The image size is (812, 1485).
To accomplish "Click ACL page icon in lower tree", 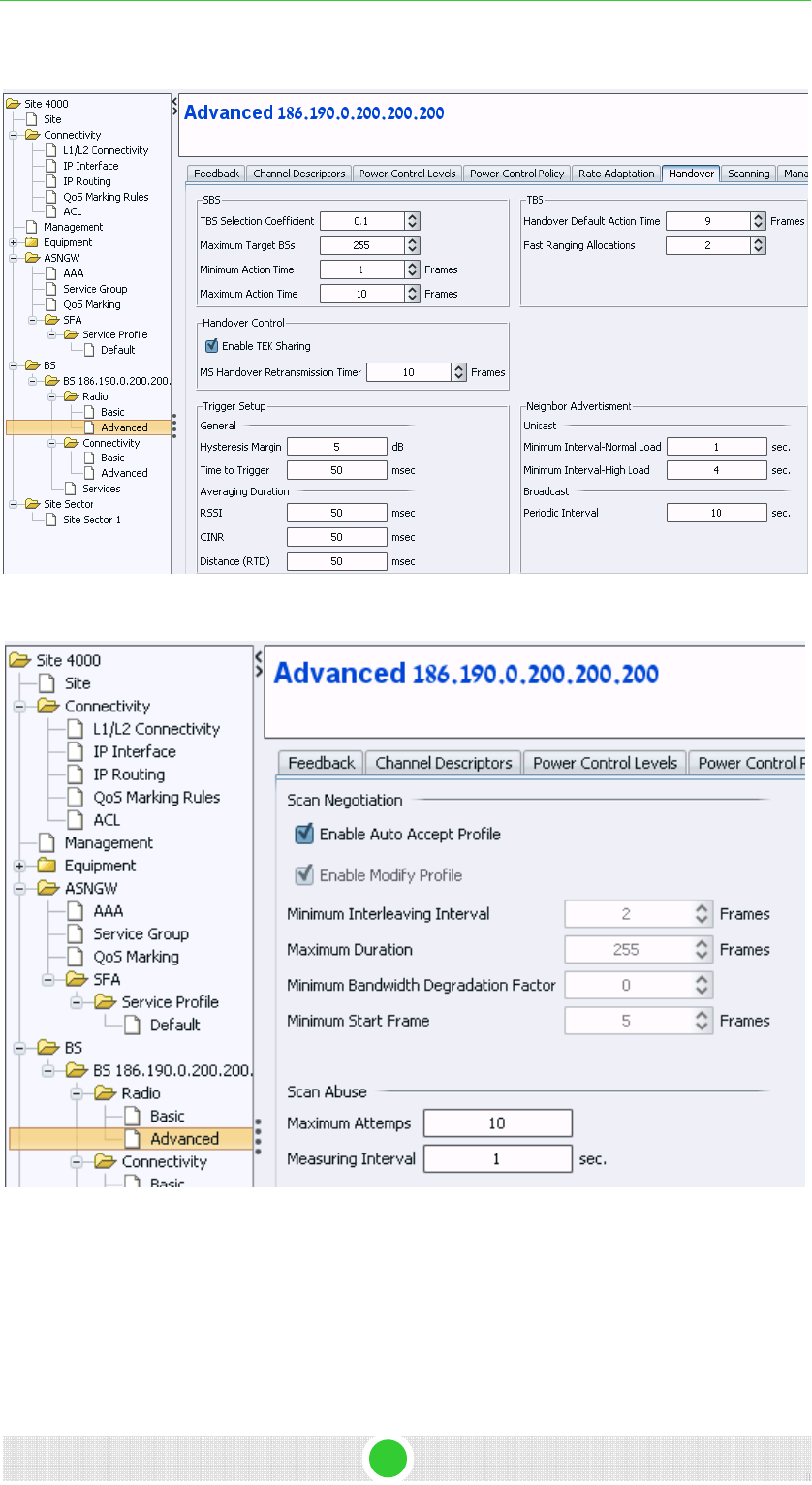I will point(76,820).
